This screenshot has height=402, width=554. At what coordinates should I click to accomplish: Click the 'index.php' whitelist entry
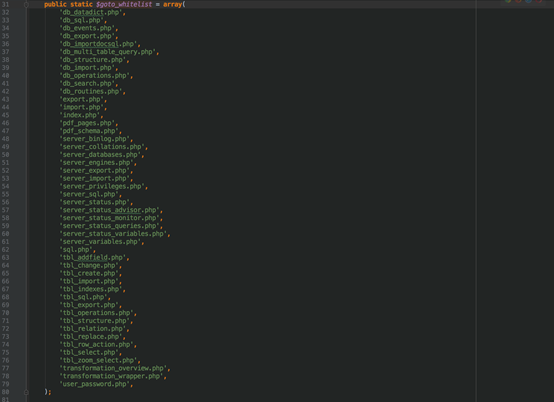[x=80, y=115]
